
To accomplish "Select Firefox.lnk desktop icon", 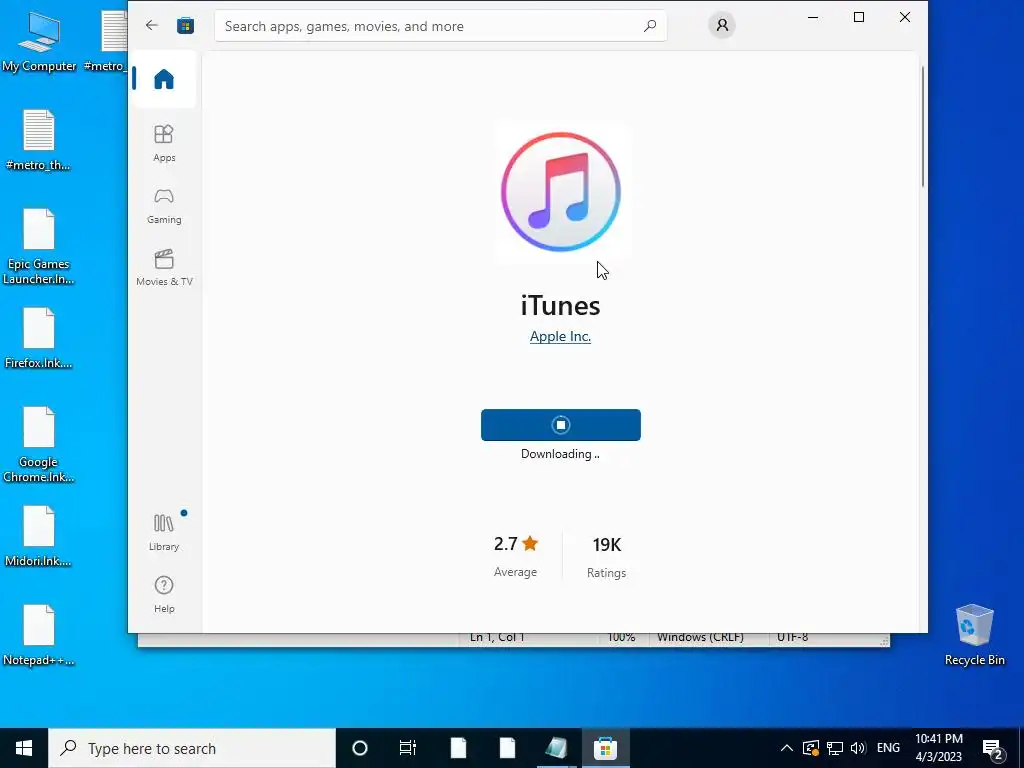I will click(x=39, y=338).
